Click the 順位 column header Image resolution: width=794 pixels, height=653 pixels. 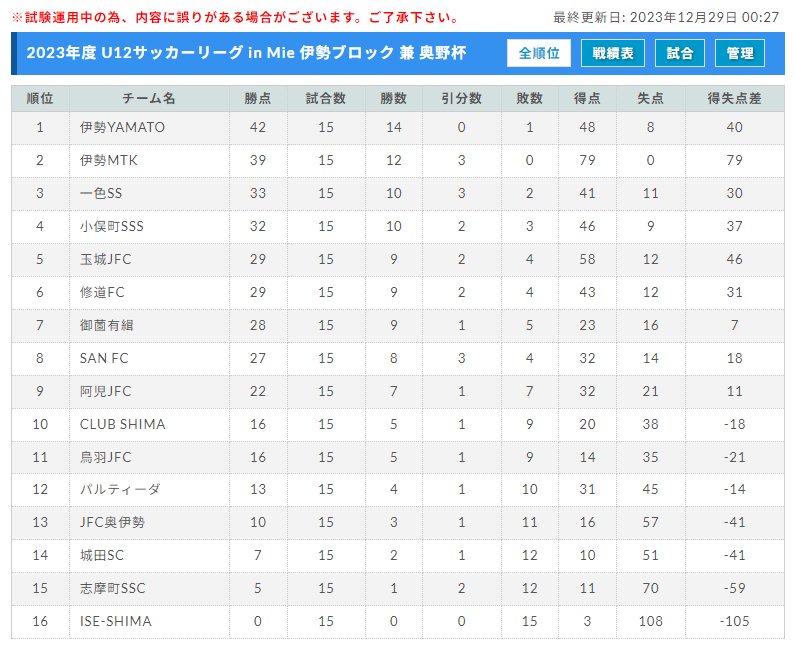tap(40, 98)
